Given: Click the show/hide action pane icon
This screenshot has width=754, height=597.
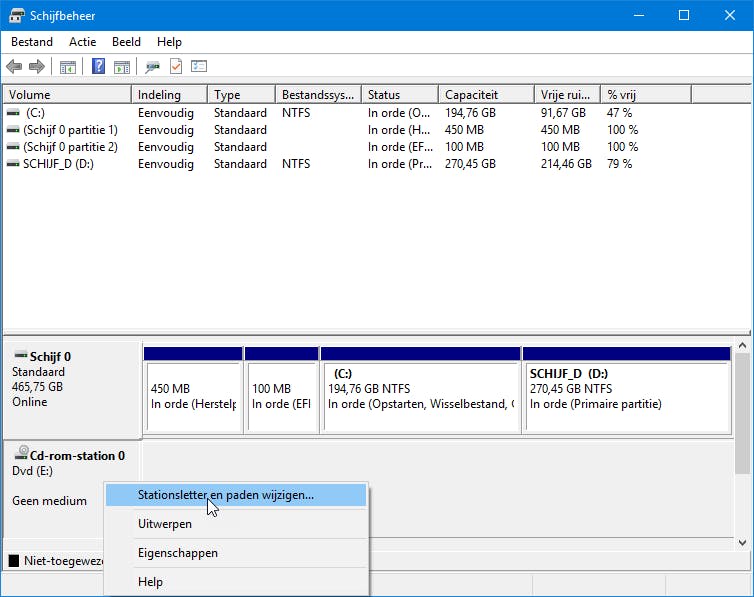Looking at the screenshot, I should (122, 67).
